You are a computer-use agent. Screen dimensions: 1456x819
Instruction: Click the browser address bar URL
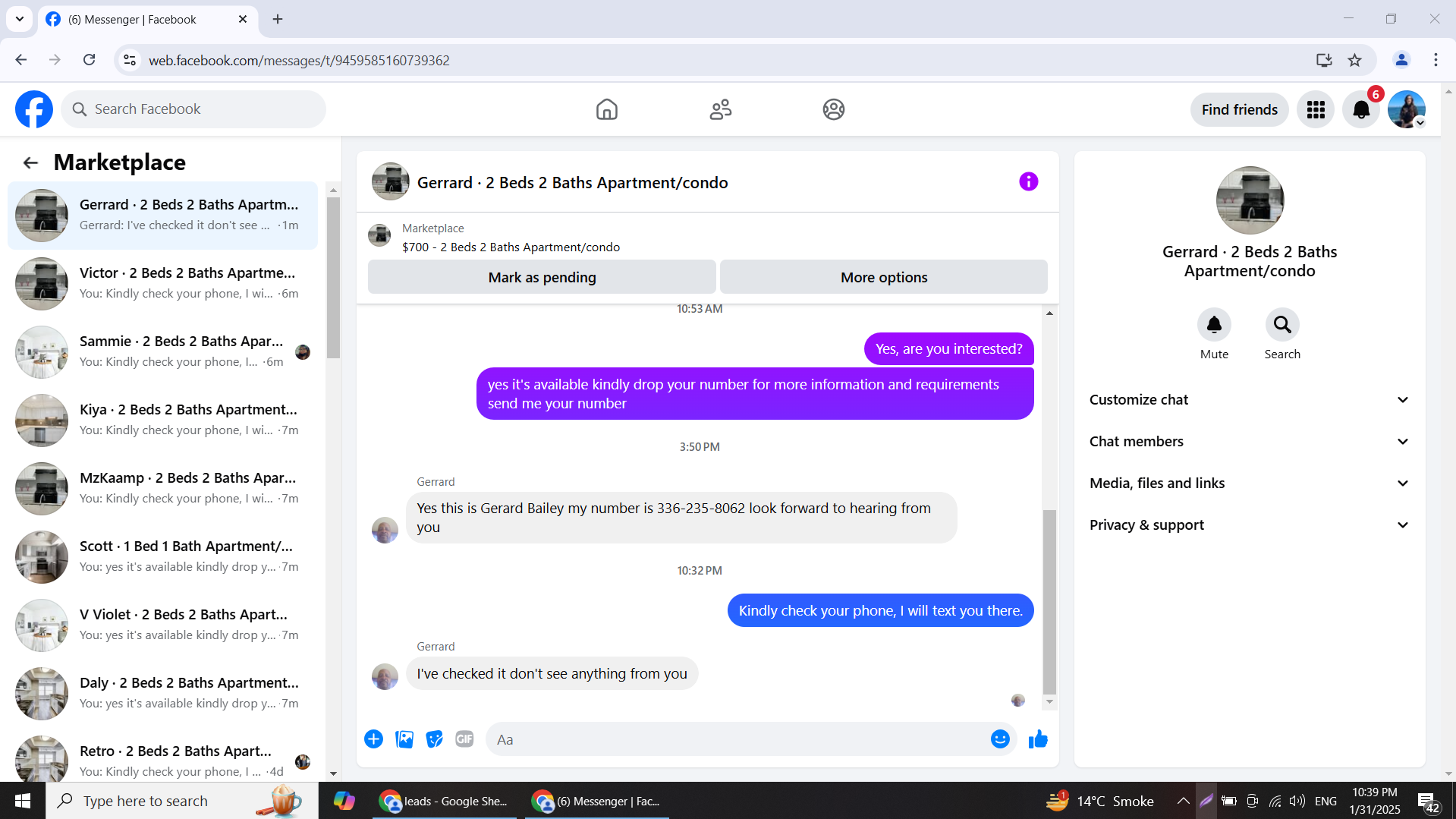click(x=299, y=61)
